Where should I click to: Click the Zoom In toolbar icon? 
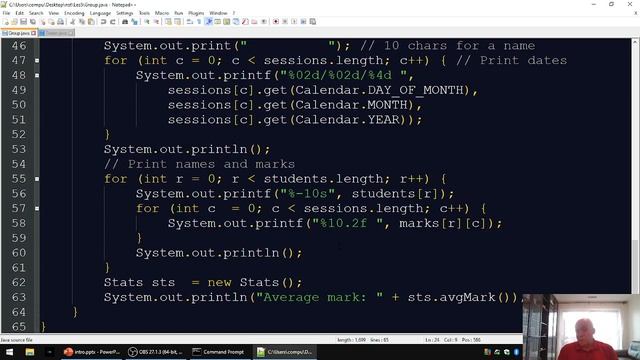pyautogui.click(x=147, y=22)
